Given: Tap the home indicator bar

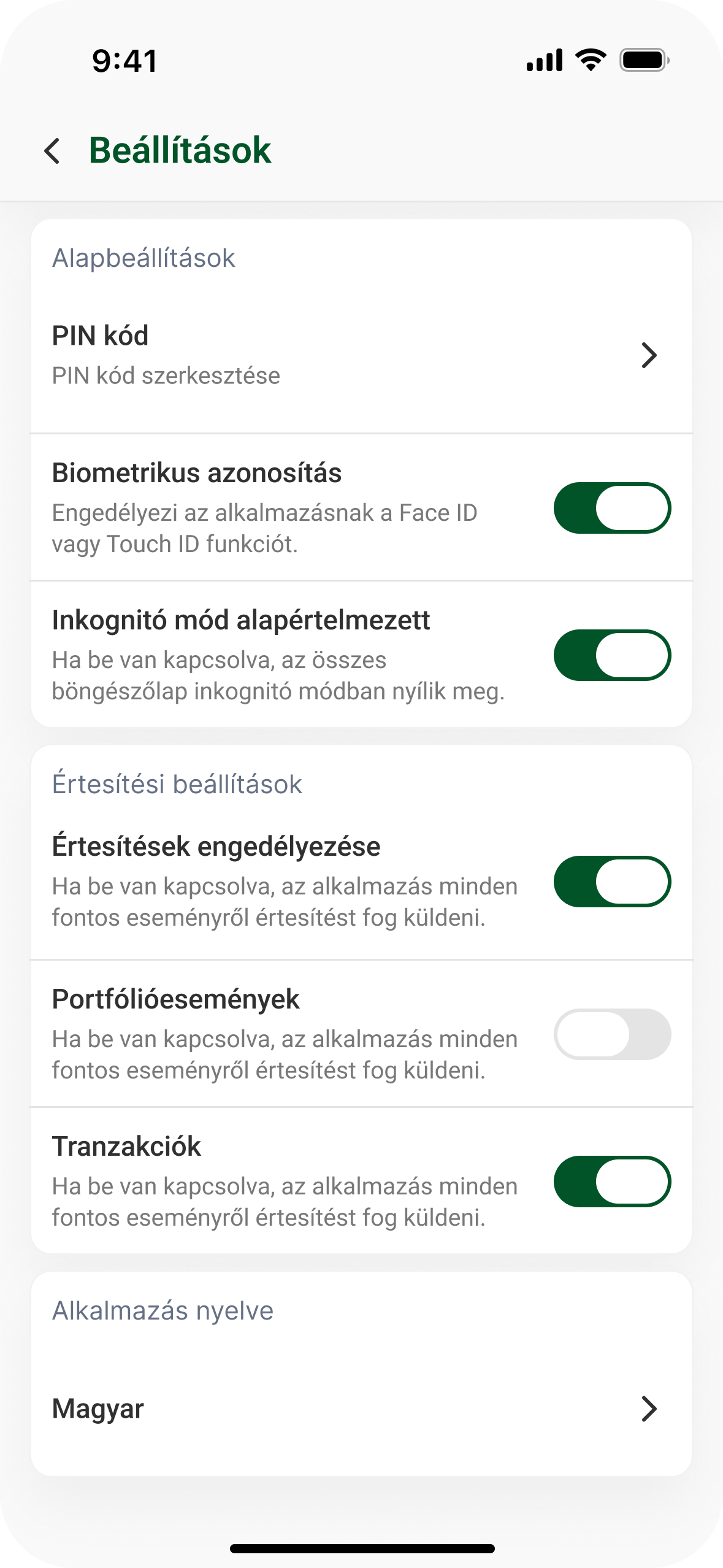Looking at the screenshot, I should (x=362, y=1548).
